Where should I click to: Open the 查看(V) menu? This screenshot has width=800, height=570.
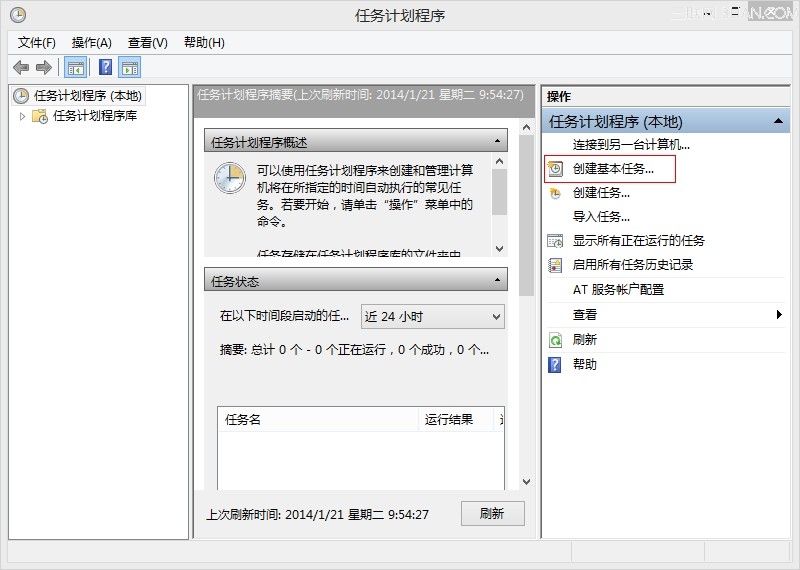click(x=147, y=43)
